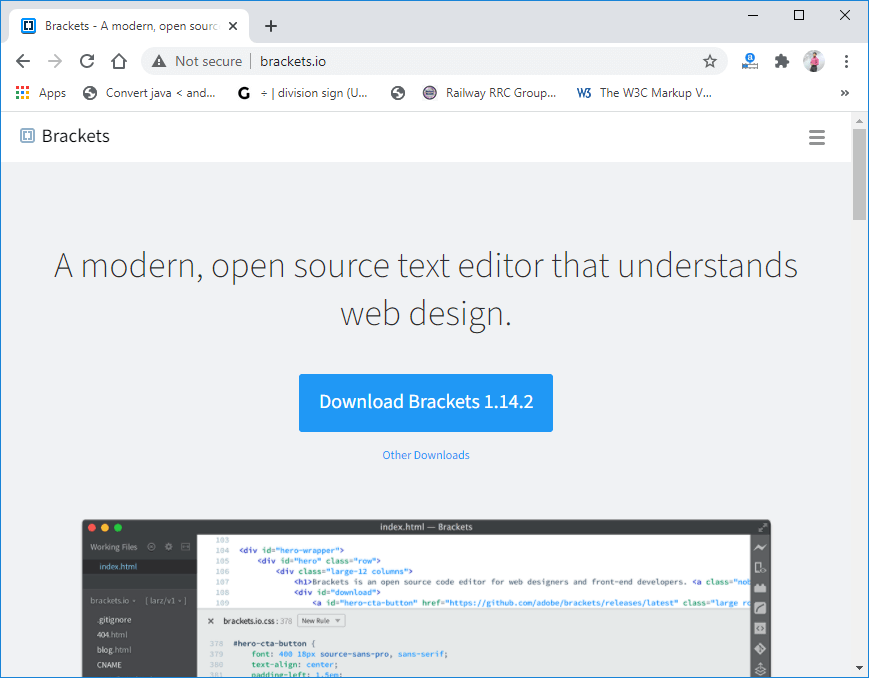
Task: Open the division sign Google bookmark
Action: (x=303, y=93)
